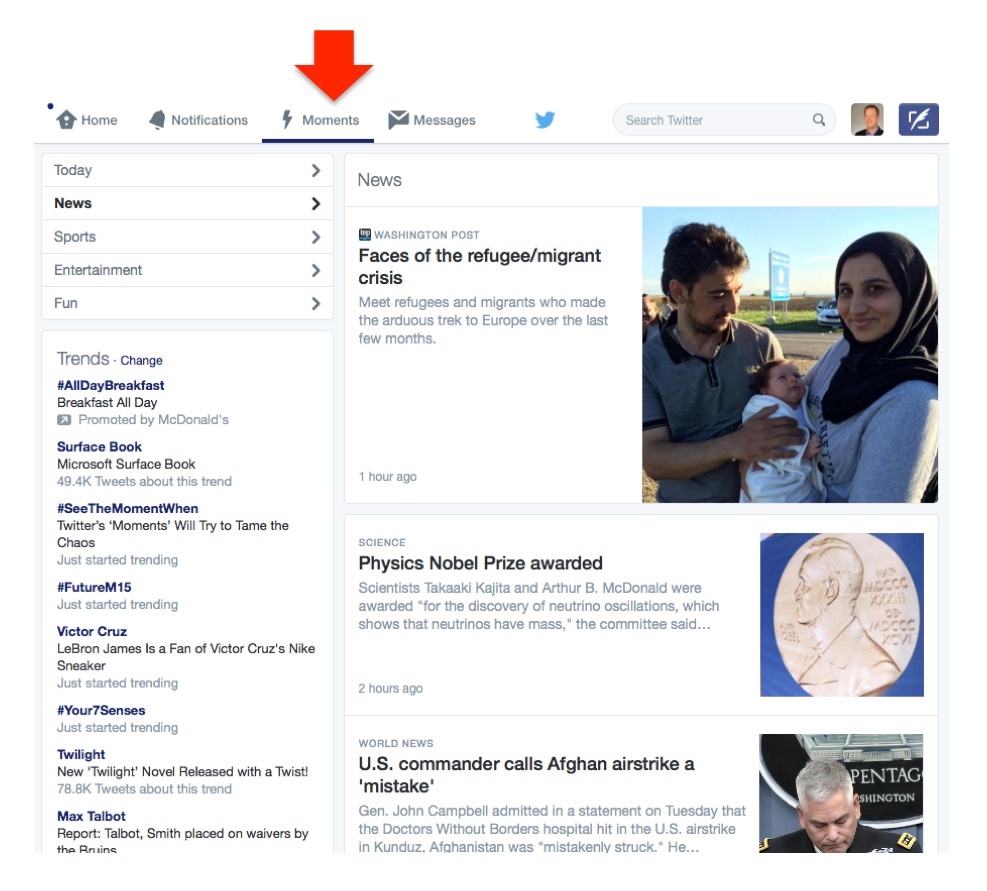Open 'Physics Nobel Prize awarded' headline
This screenshot has width=987, height=891.
[x=480, y=563]
